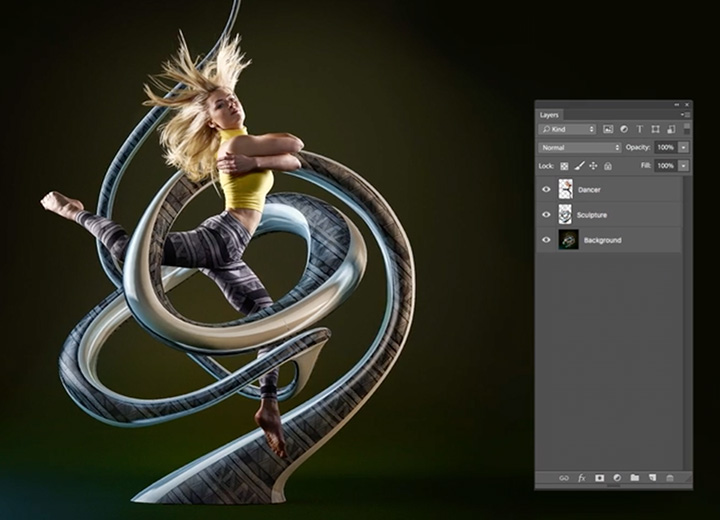This screenshot has width=720, height=520.
Task: Filter layers by type (T) icon
Action: (639, 129)
